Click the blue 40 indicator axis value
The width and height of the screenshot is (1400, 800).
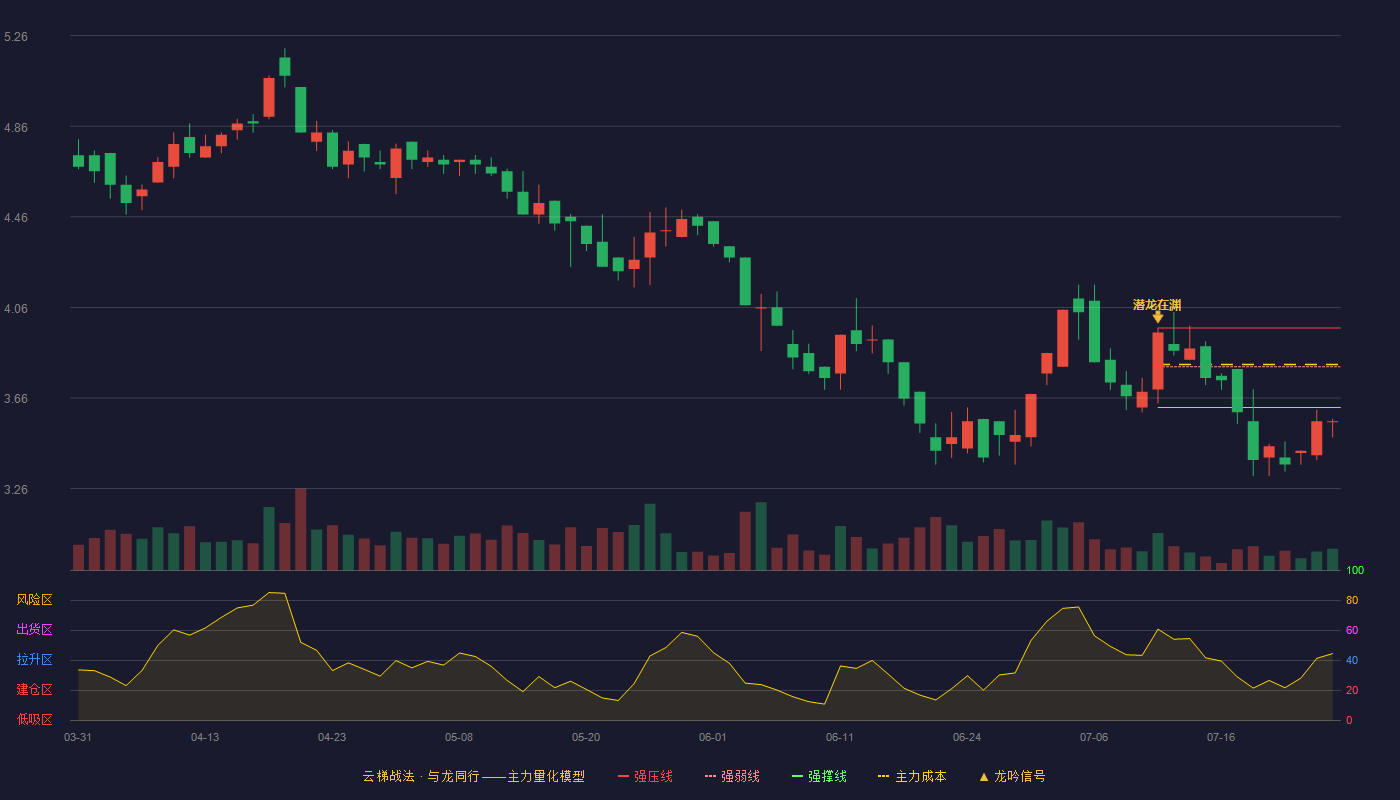click(x=1352, y=660)
